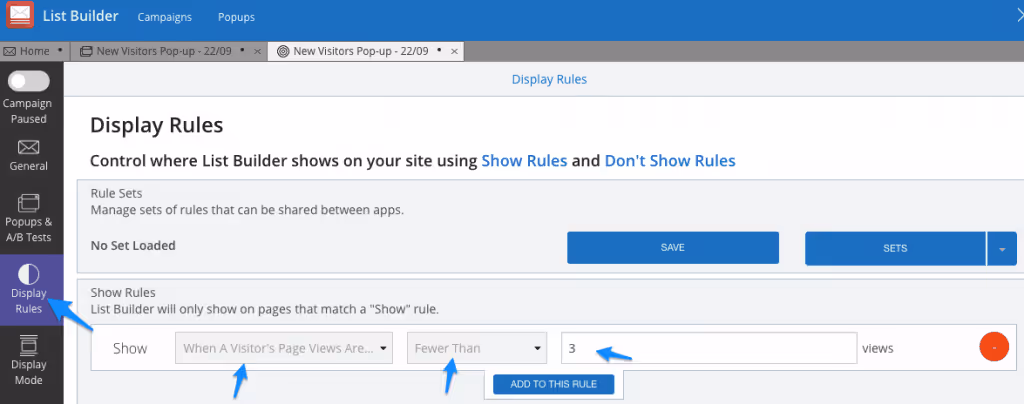Follow the Show Rules link

[524, 161]
